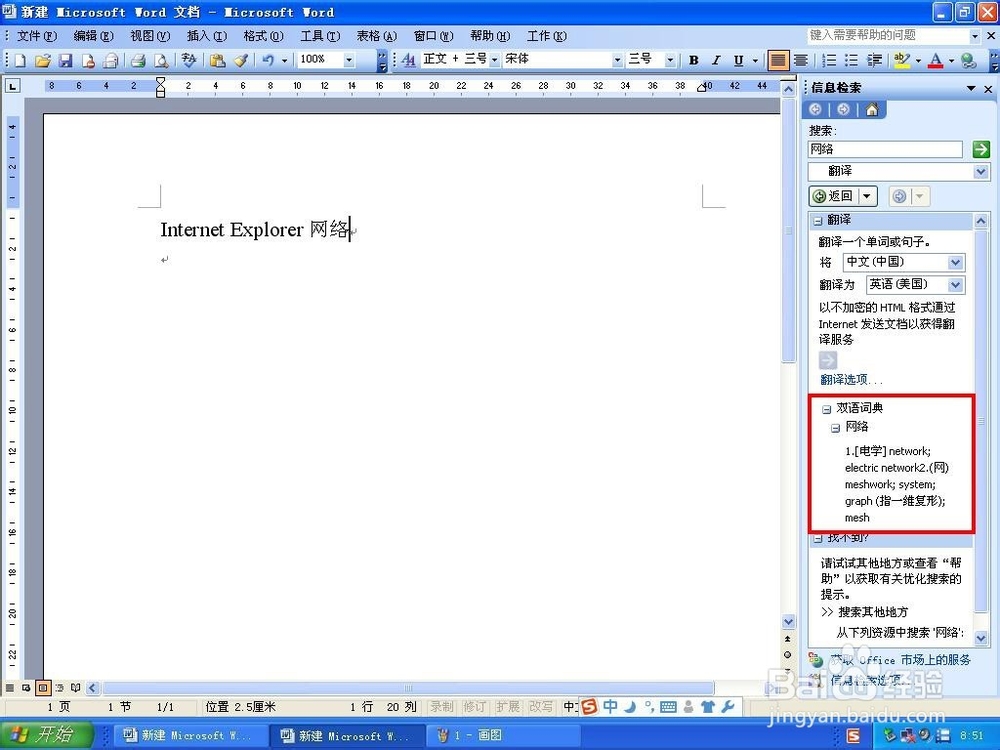
Task: Apply yellow highlight color
Action: 902,60
